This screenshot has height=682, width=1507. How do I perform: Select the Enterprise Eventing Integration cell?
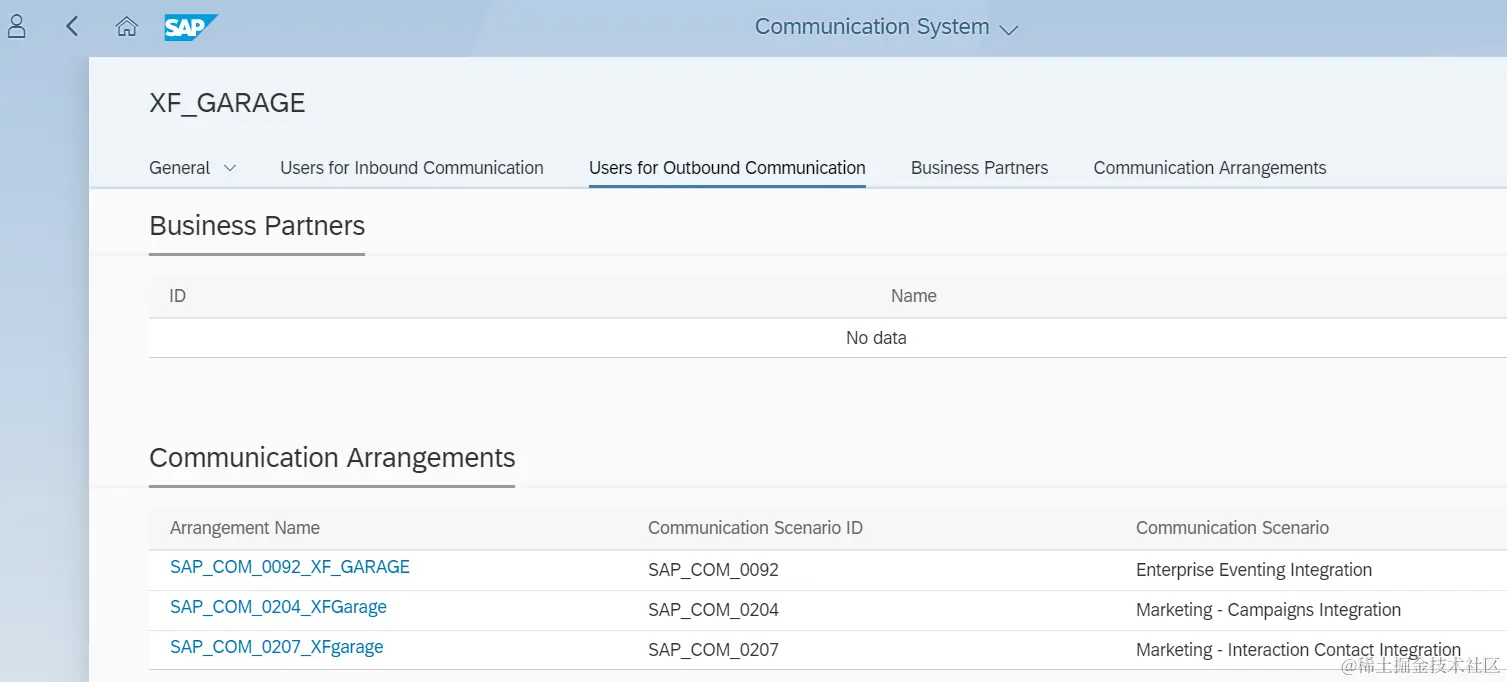pyautogui.click(x=1253, y=570)
